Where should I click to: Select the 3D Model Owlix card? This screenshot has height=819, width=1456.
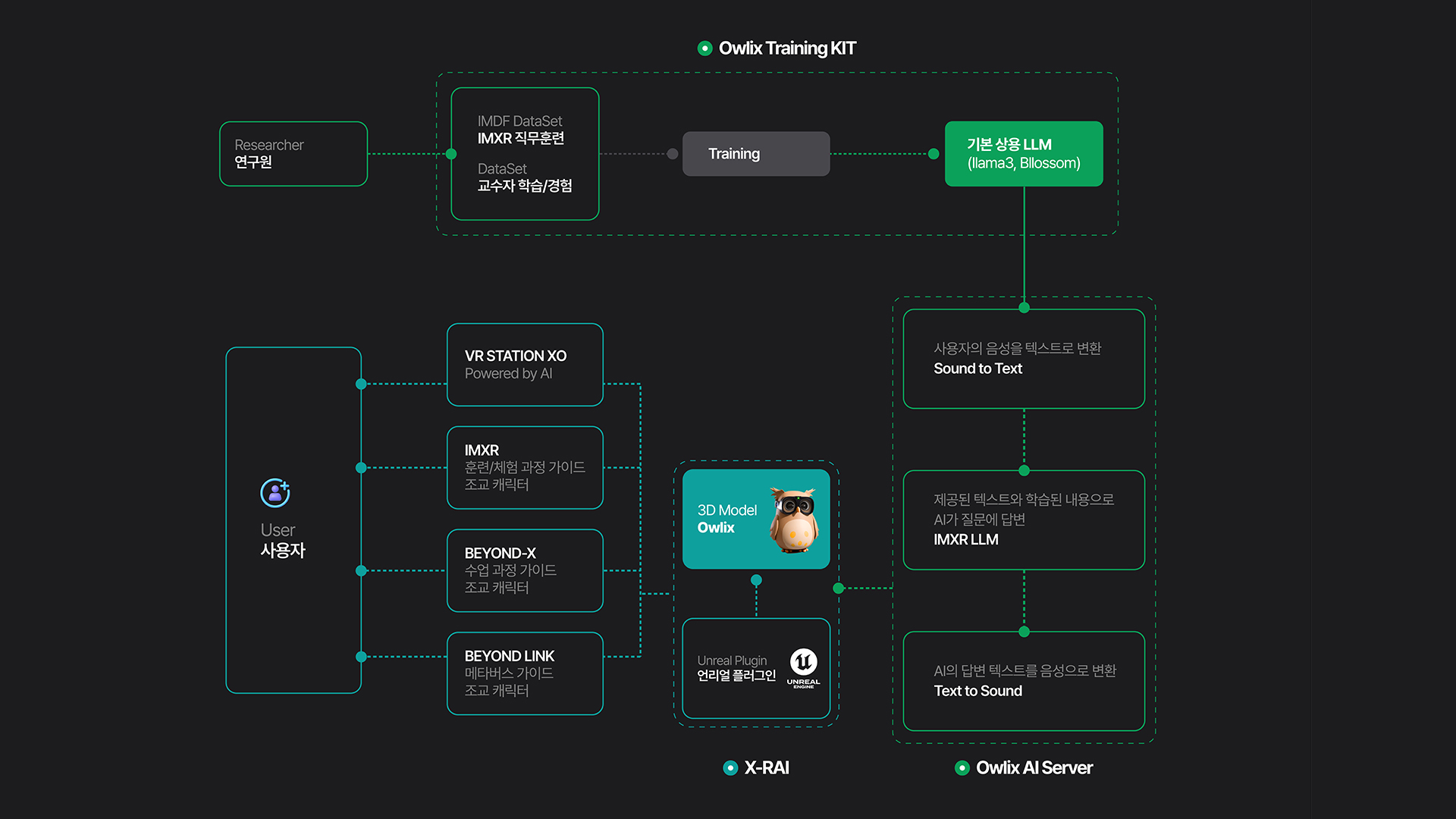click(x=756, y=519)
